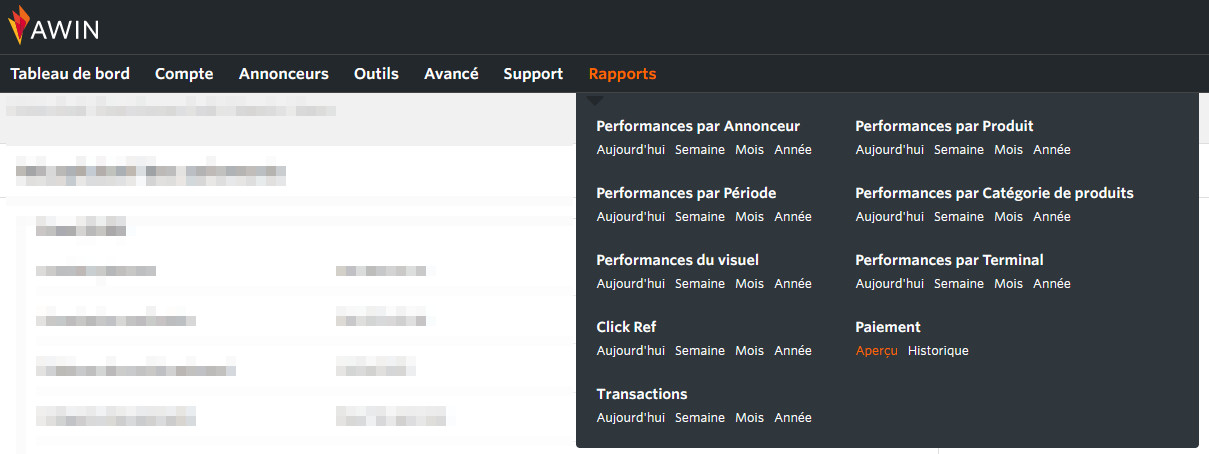Select Aujourd'hui under Performances par Catégorie de produits
The width and height of the screenshot is (1209, 454).
tap(890, 217)
